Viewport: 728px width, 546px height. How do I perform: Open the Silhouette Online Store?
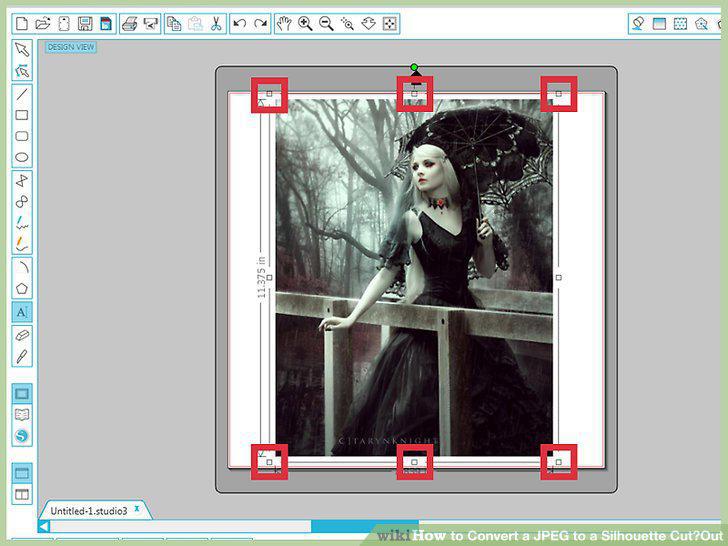point(22,436)
